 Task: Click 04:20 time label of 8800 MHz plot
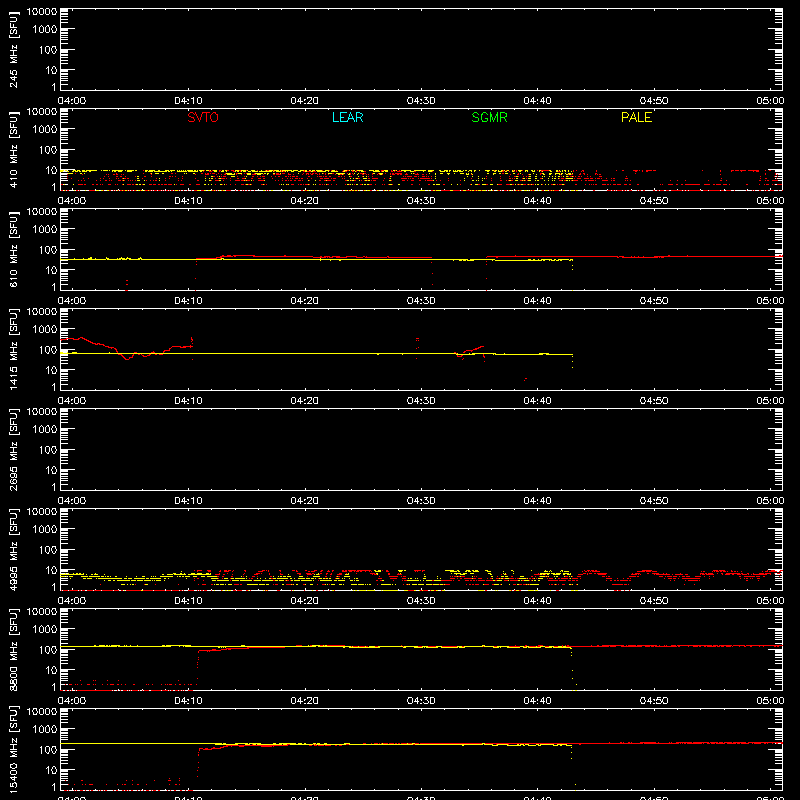coord(305,701)
